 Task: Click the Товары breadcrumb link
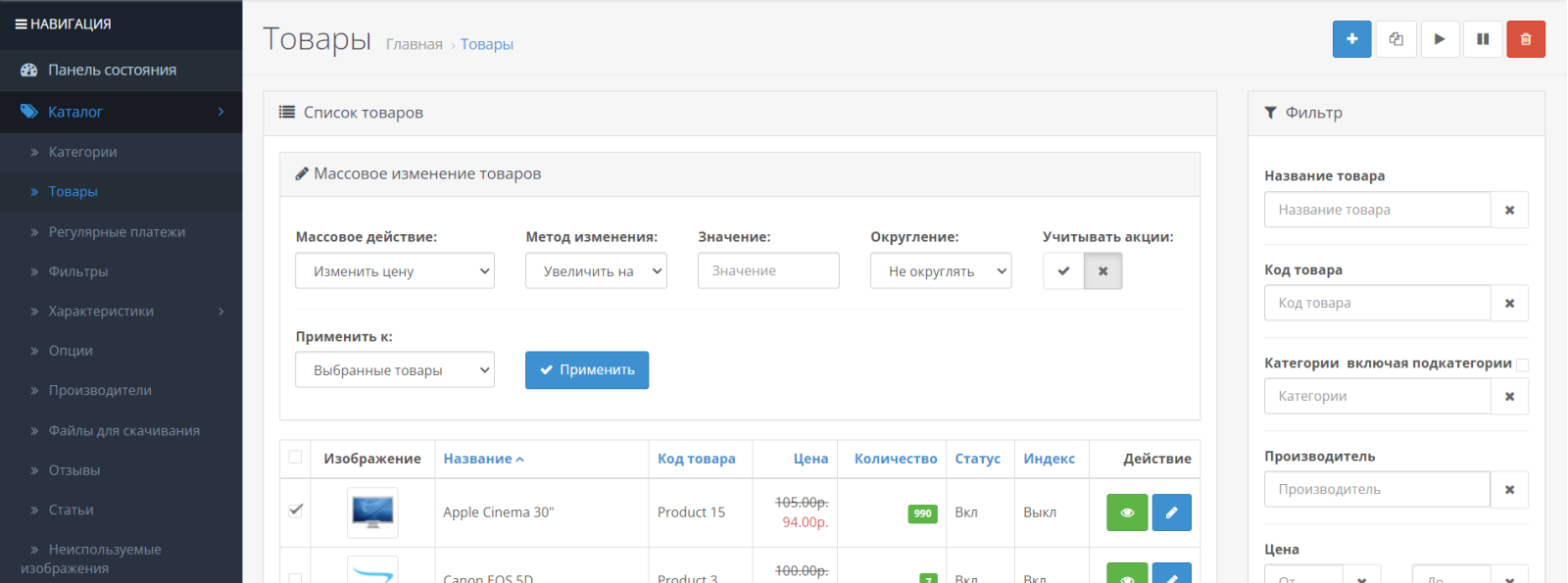click(x=487, y=44)
